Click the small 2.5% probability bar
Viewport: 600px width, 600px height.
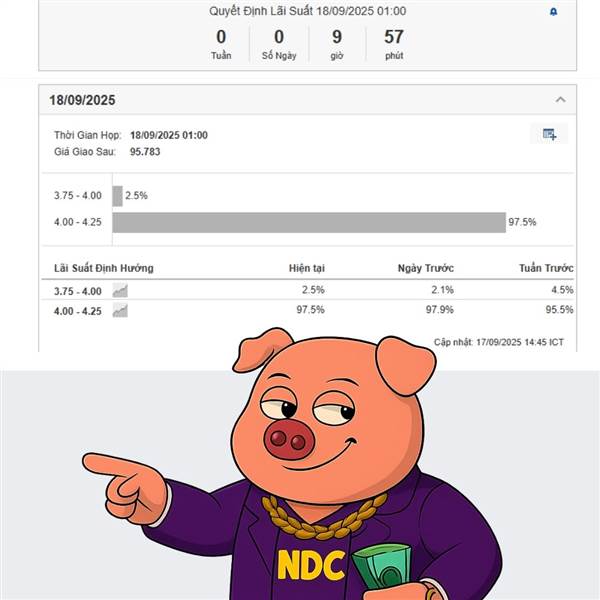(x=117, y=196)
